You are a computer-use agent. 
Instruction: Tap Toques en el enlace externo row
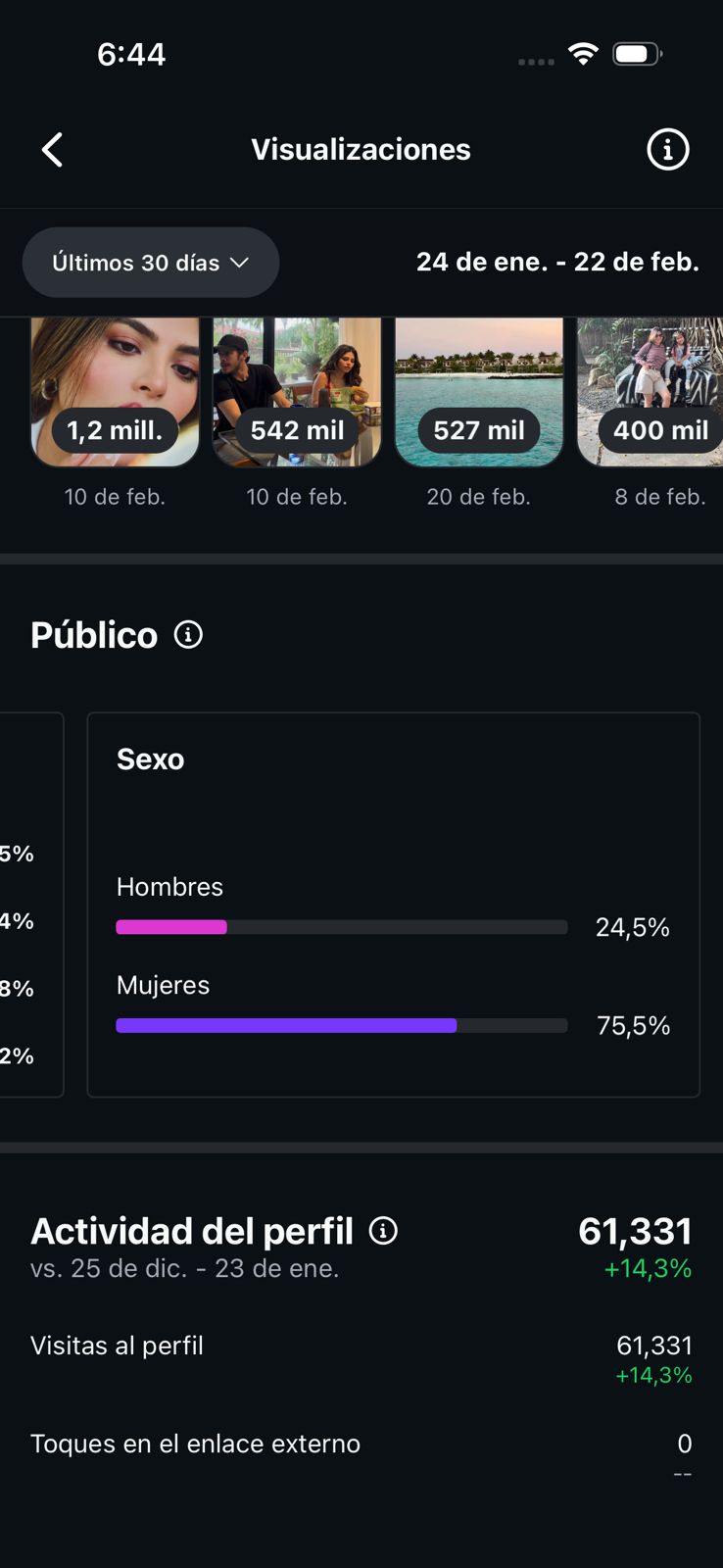[361, 1445]
